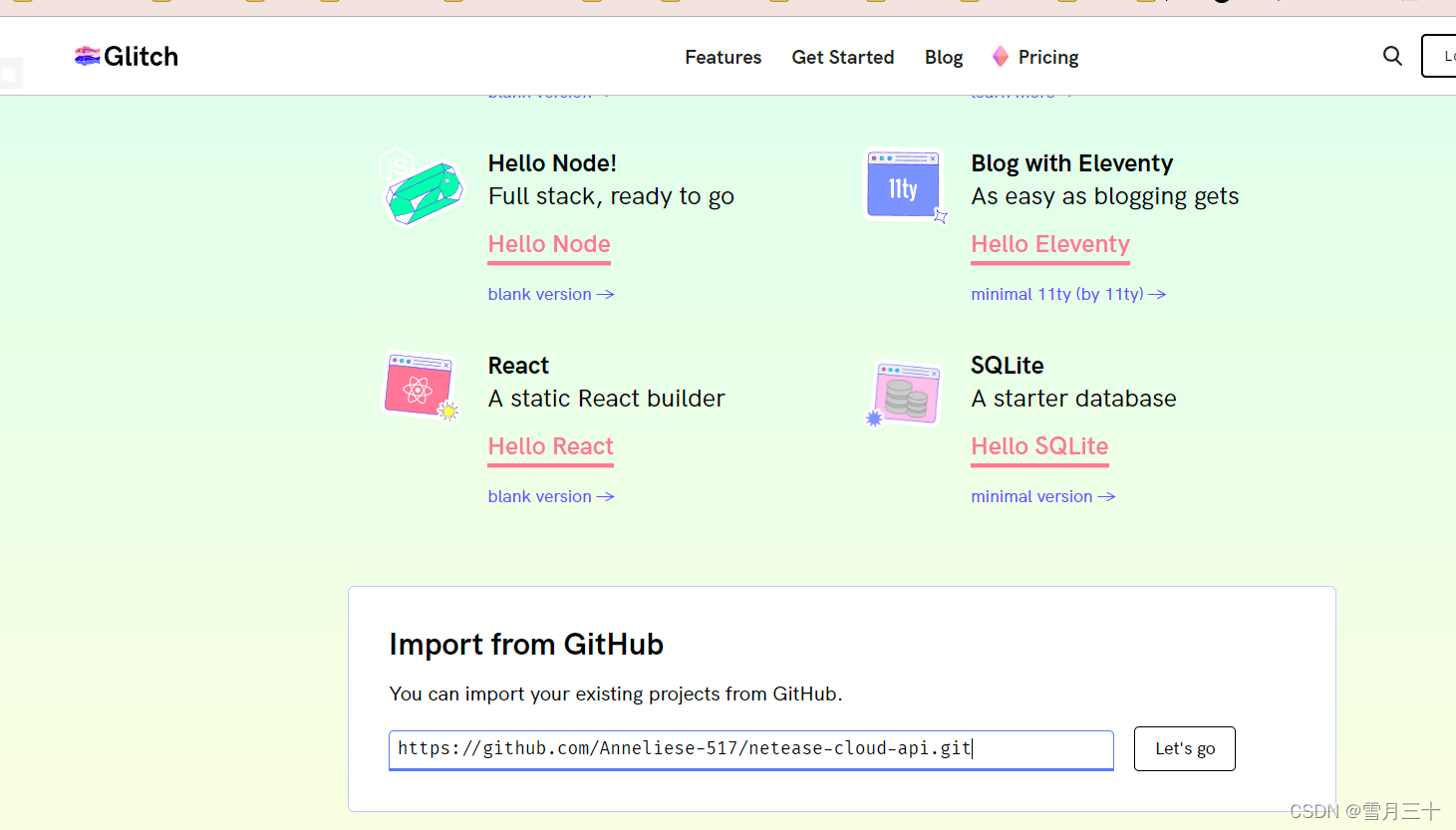Click the Pricing diamond icon

pyautogui.click(x=1001, y=57)
